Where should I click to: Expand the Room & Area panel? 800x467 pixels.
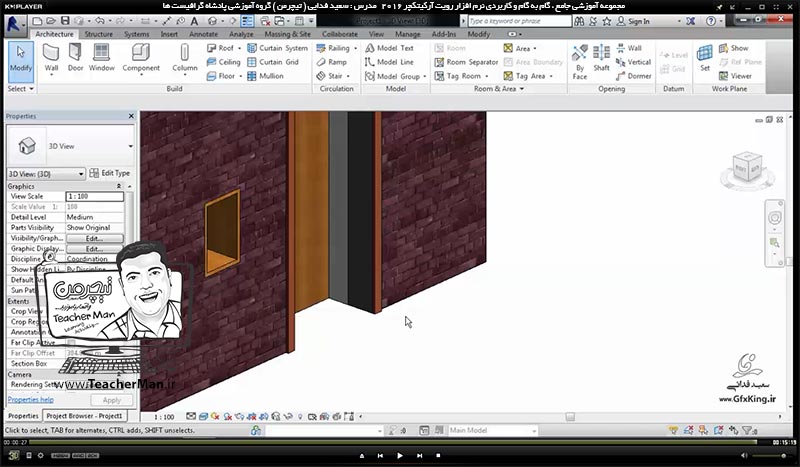tap(499, 89)
